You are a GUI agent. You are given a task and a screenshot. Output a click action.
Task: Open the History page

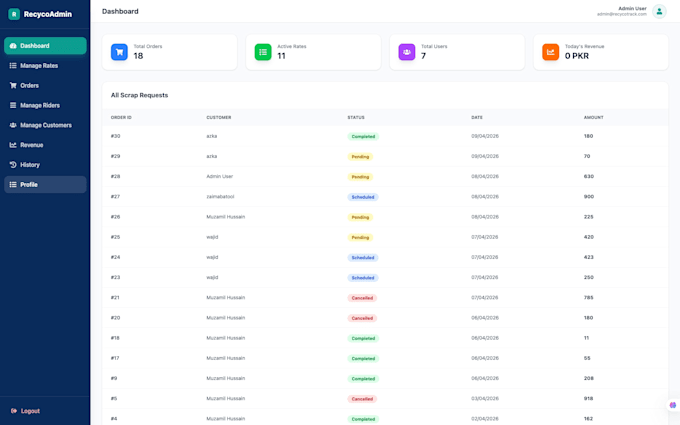pos(45,165)
